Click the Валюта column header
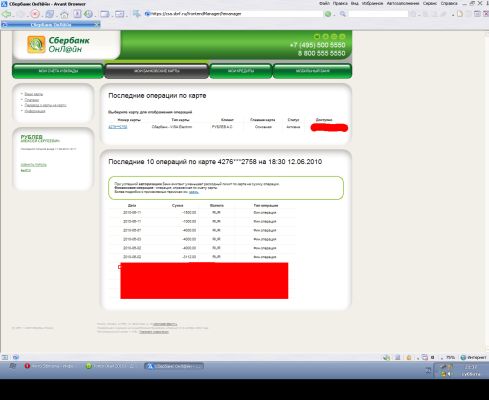Image resolution: width=489 pixels, height=400 pixels. tap(217, 206)
